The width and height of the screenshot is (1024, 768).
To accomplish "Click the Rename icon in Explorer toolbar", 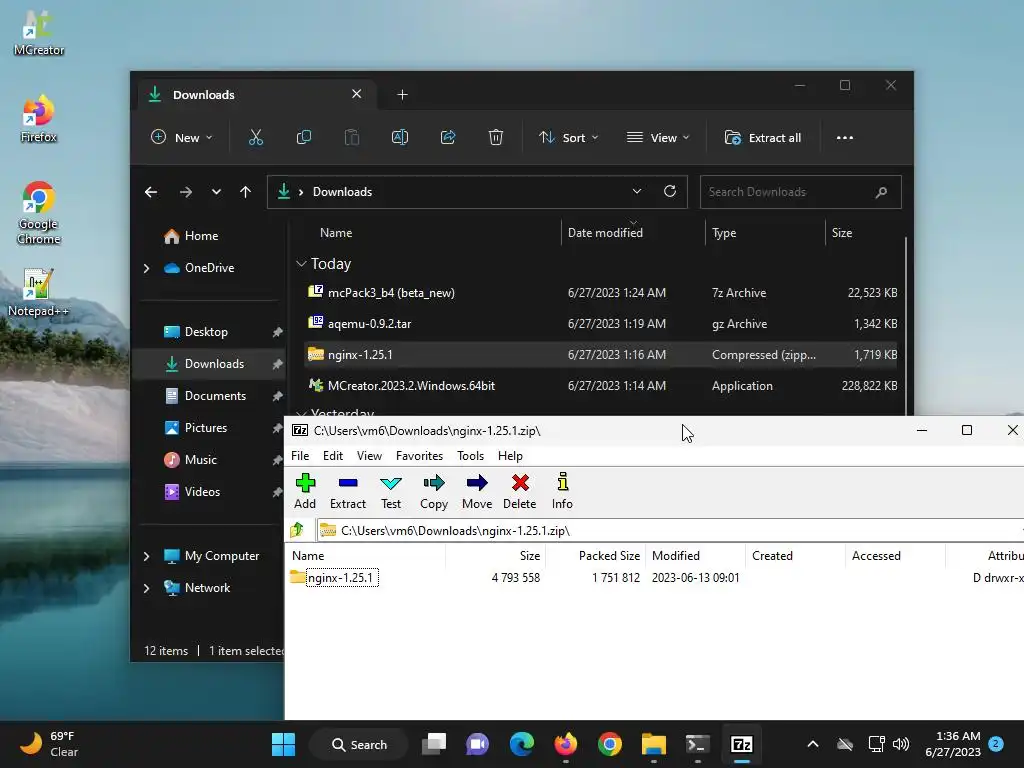I will coord(400,138).
